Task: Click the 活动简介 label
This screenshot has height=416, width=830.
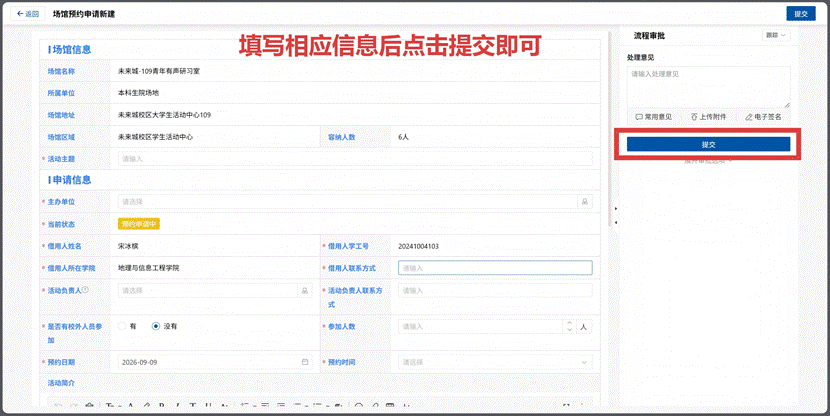Action: pyautogui.click(x=61, y=383)
